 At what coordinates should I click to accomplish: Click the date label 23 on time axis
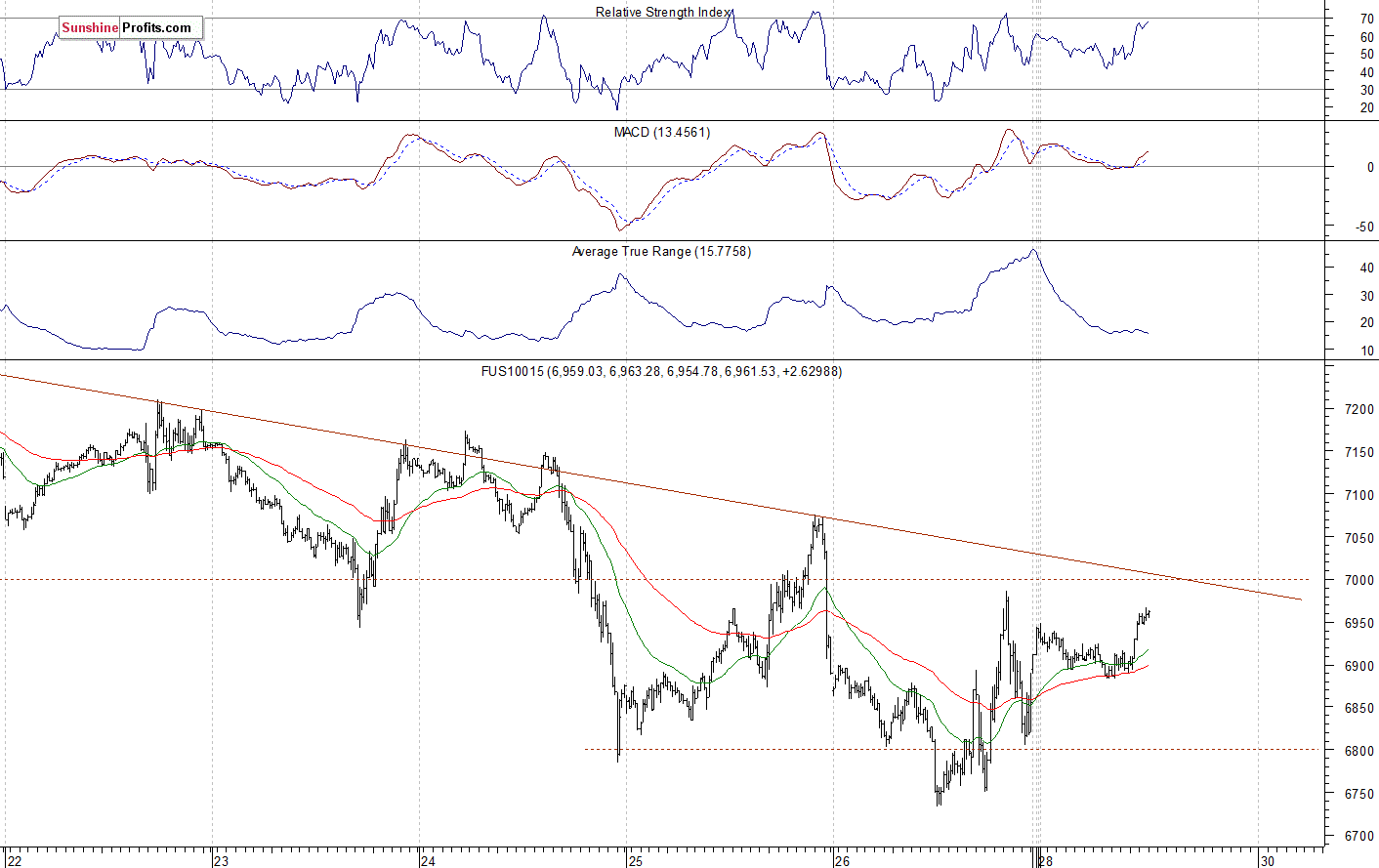click(x=221, y=861)
